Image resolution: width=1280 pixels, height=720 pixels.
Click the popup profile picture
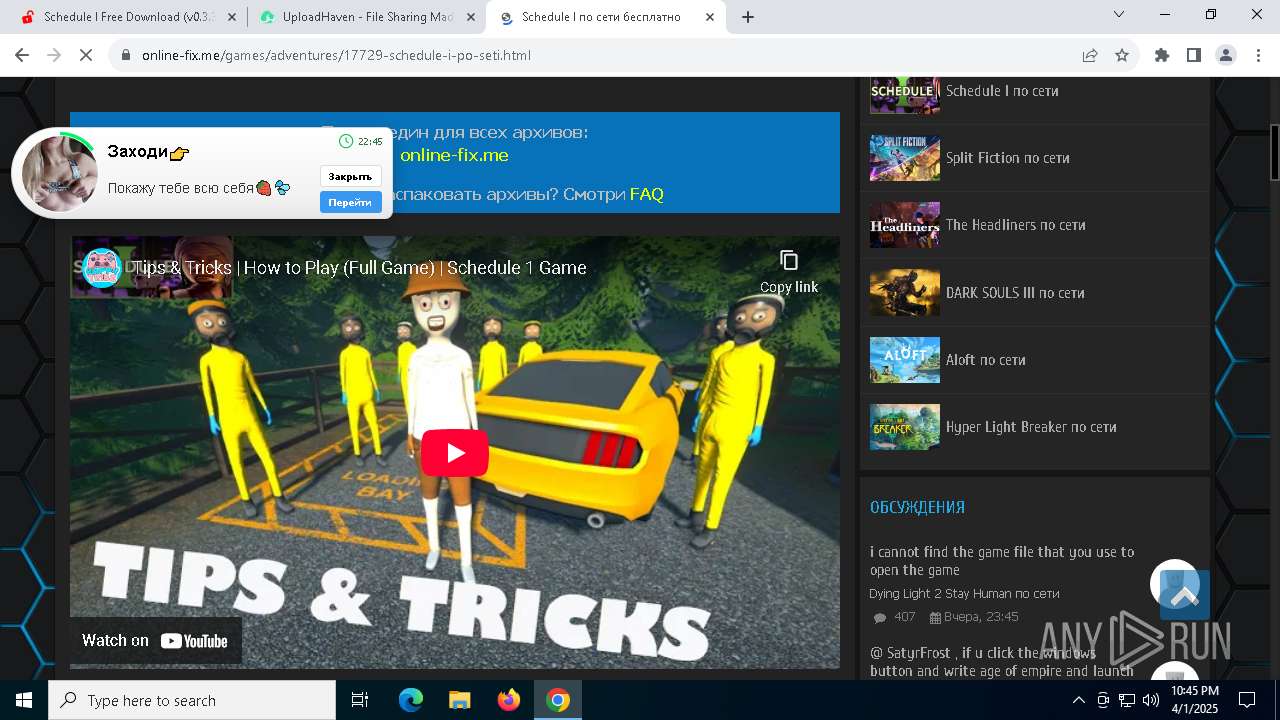(x=60, y=173)
